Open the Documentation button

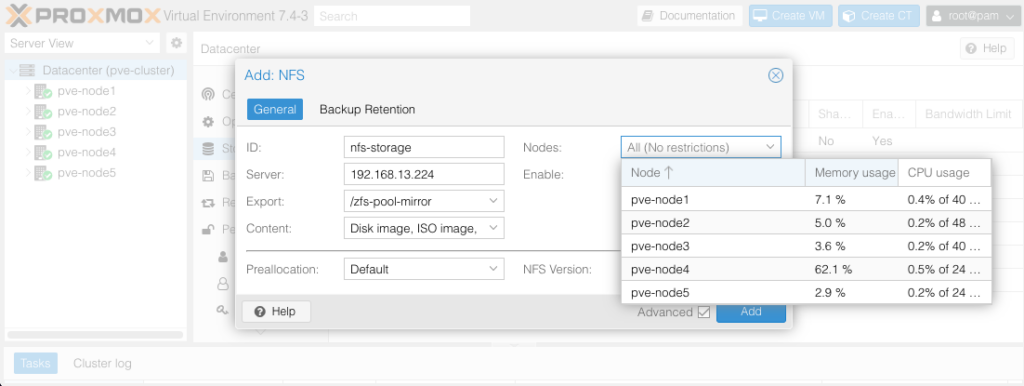[x=690, y=16]
